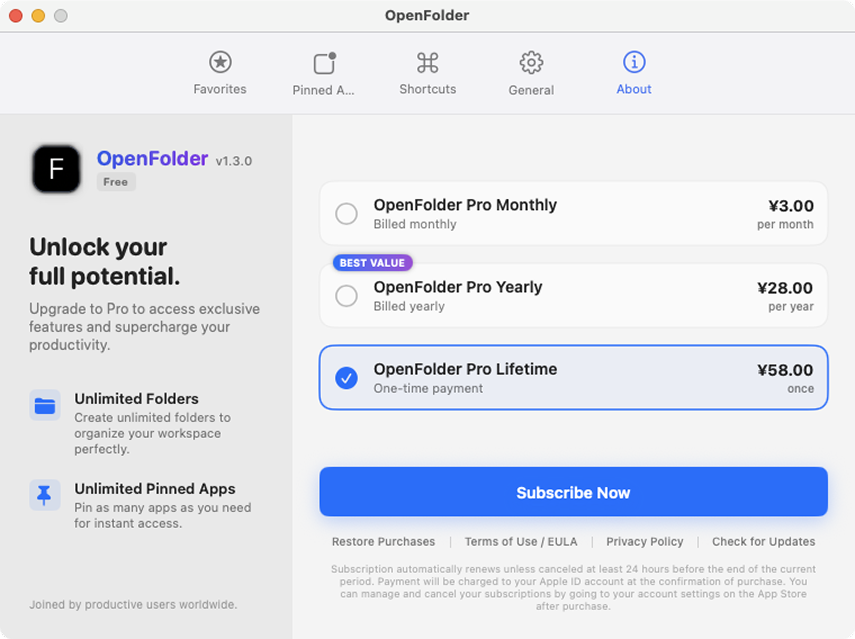Open the Privacy Policy link
Viewport: 855px width, 639px height.
[x=645, y=541]
